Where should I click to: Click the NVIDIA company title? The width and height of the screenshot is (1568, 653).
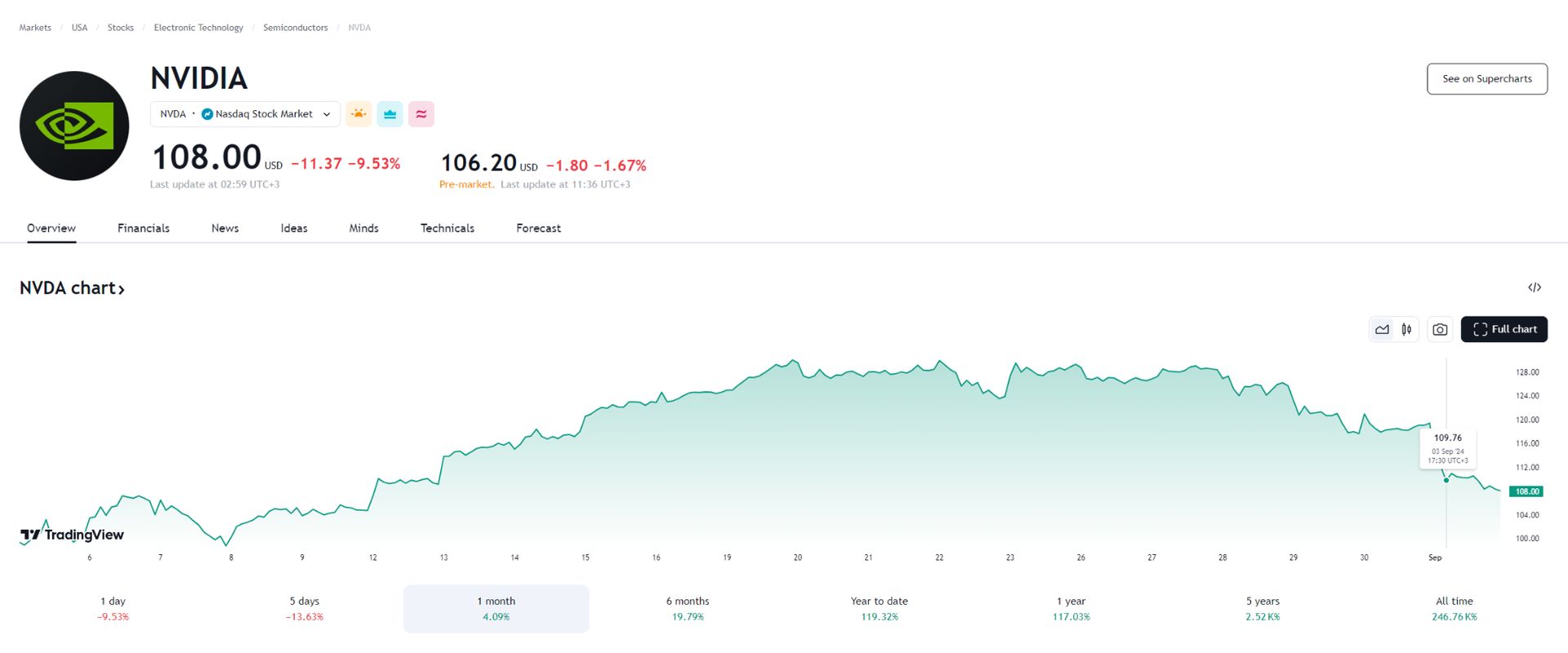point(199,78)
